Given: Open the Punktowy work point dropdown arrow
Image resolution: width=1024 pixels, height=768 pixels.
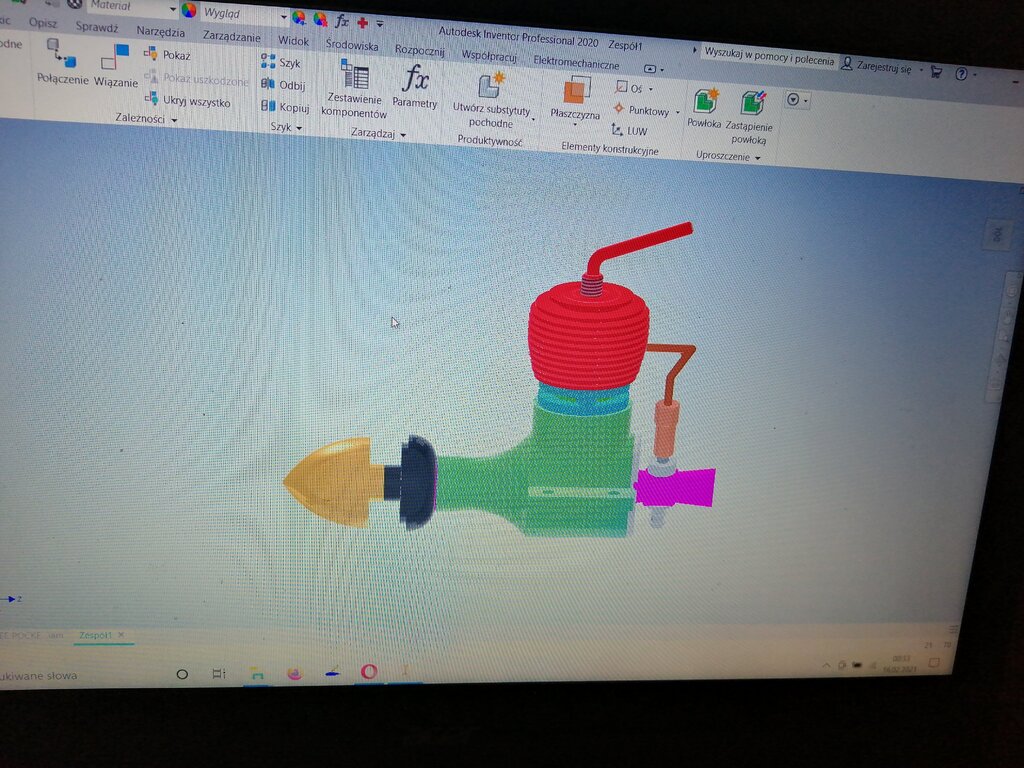Looking at the screenshot, I should (x=677, y=112).
